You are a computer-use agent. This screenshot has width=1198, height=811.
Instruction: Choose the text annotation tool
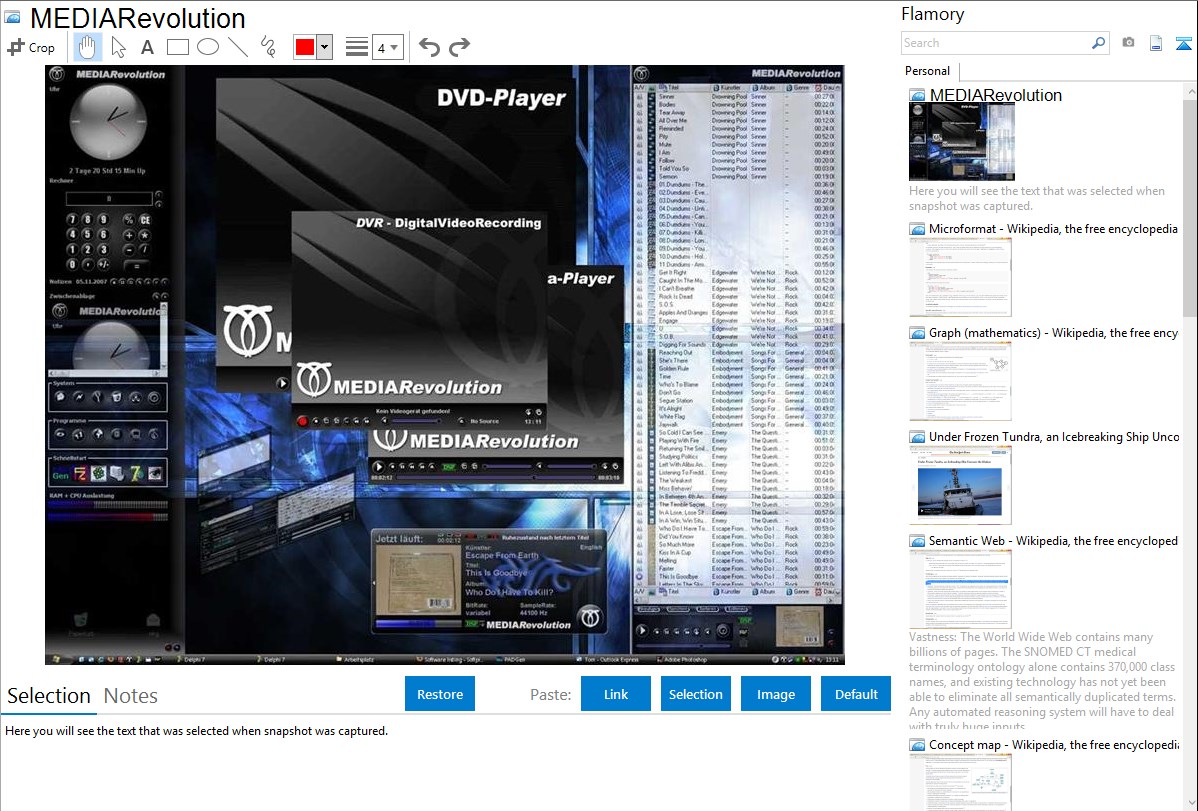click(147, 47)
